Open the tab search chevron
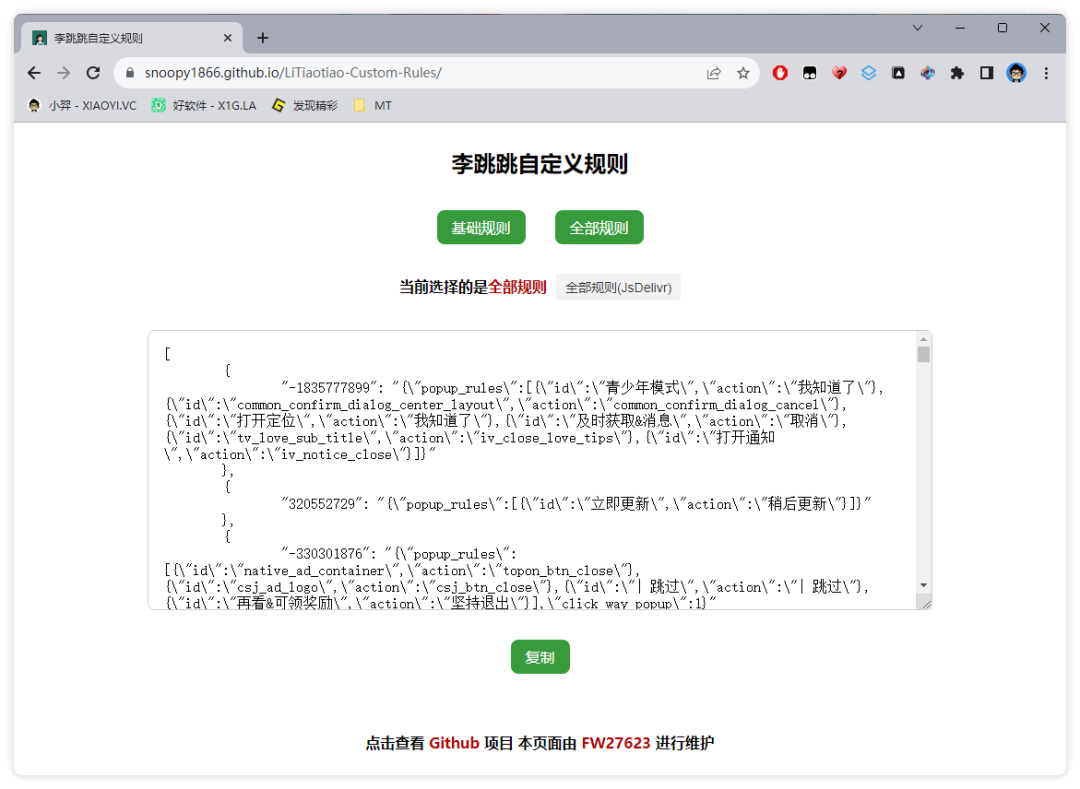1080x789 pixels. tap(917, 28)
